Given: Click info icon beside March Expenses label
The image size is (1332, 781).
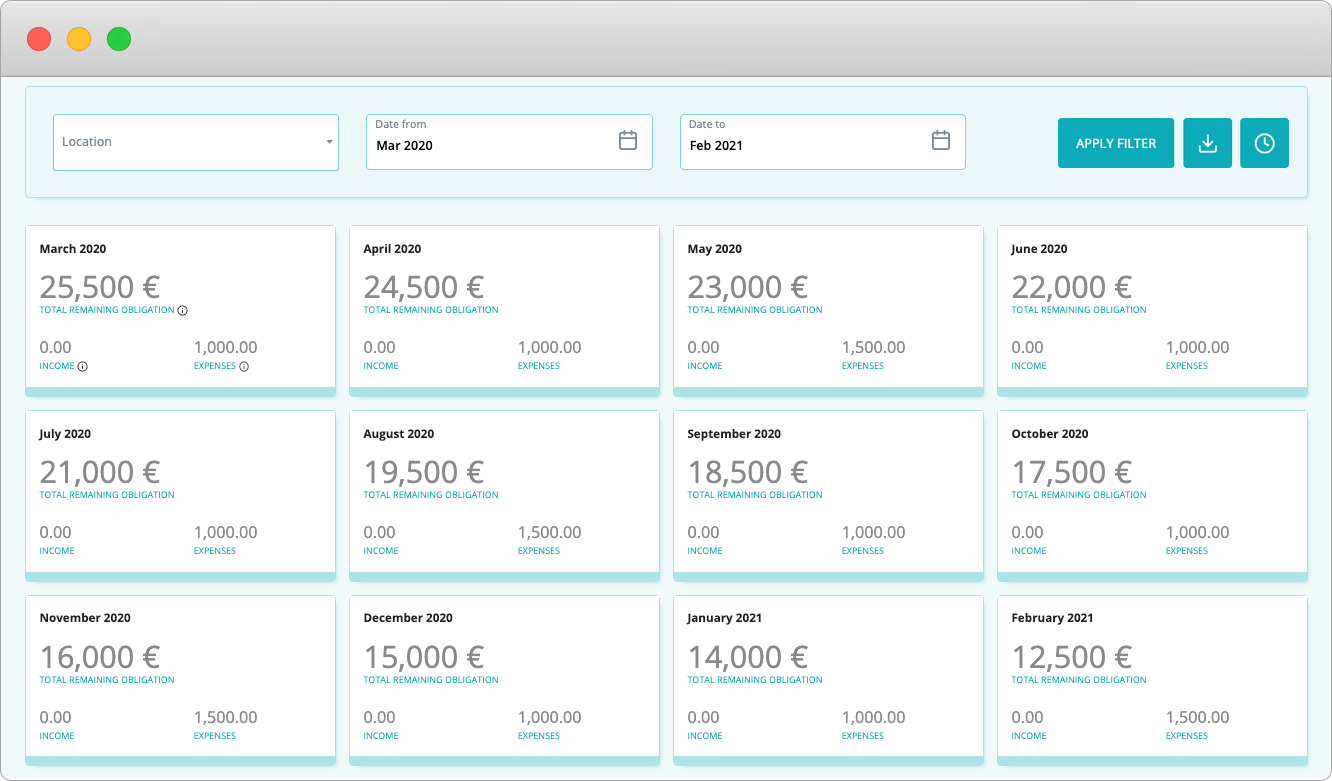Looking at the screenshot, I should 244,366.
